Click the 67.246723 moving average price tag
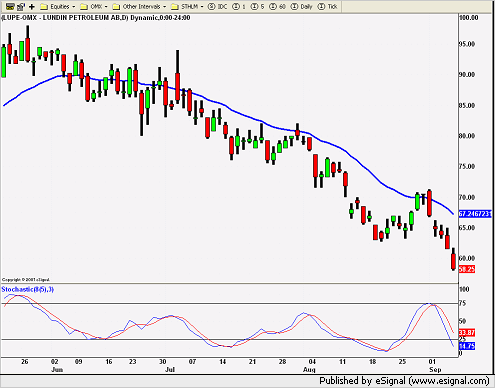 tap(475, 214)
